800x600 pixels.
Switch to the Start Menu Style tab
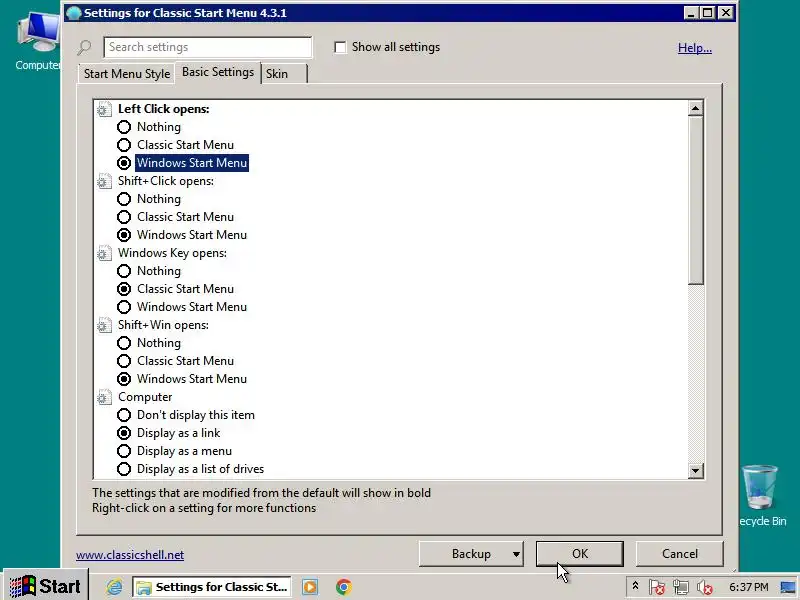coord(127,74)
